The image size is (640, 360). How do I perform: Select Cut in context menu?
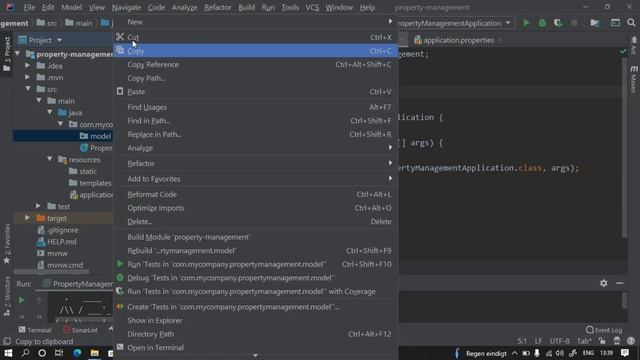pyautogui.click(x=255, y=37)
